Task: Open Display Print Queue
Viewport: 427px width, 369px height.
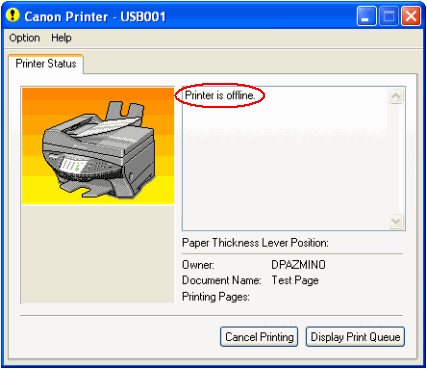Action: click(x=355, y=337)
